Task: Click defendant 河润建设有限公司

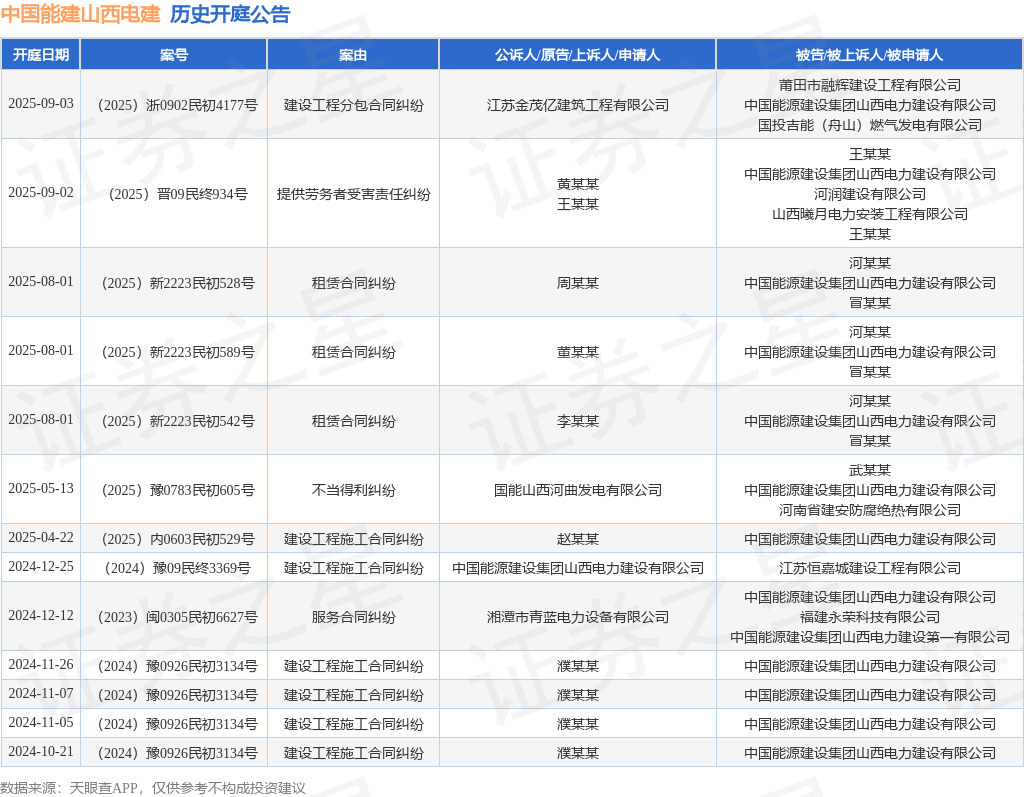Action: 870,194
